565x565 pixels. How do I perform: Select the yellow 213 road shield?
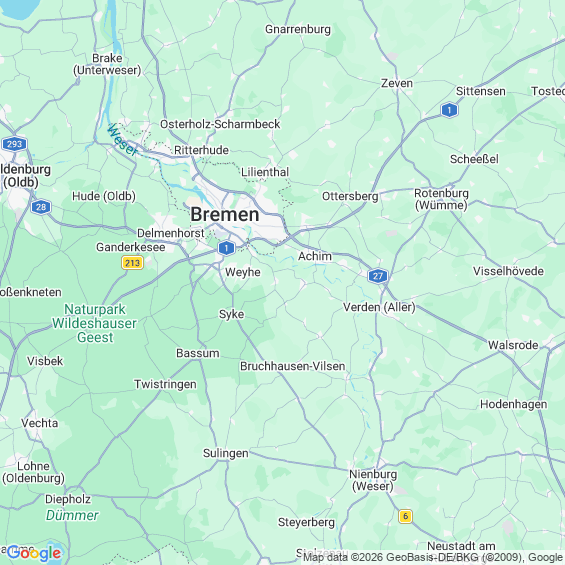tap(132, 262)
